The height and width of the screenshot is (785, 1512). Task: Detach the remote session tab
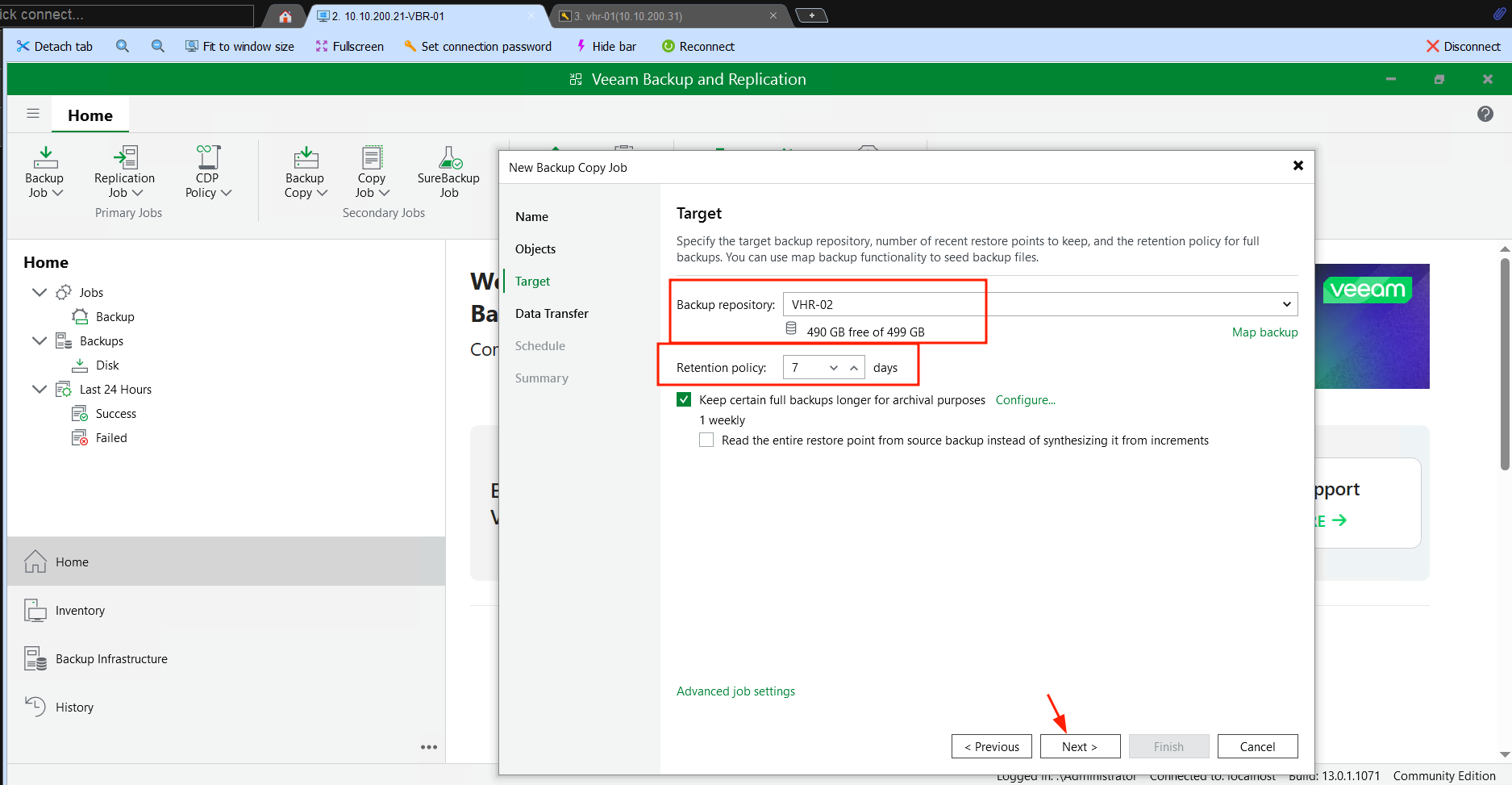click(55, 46)
